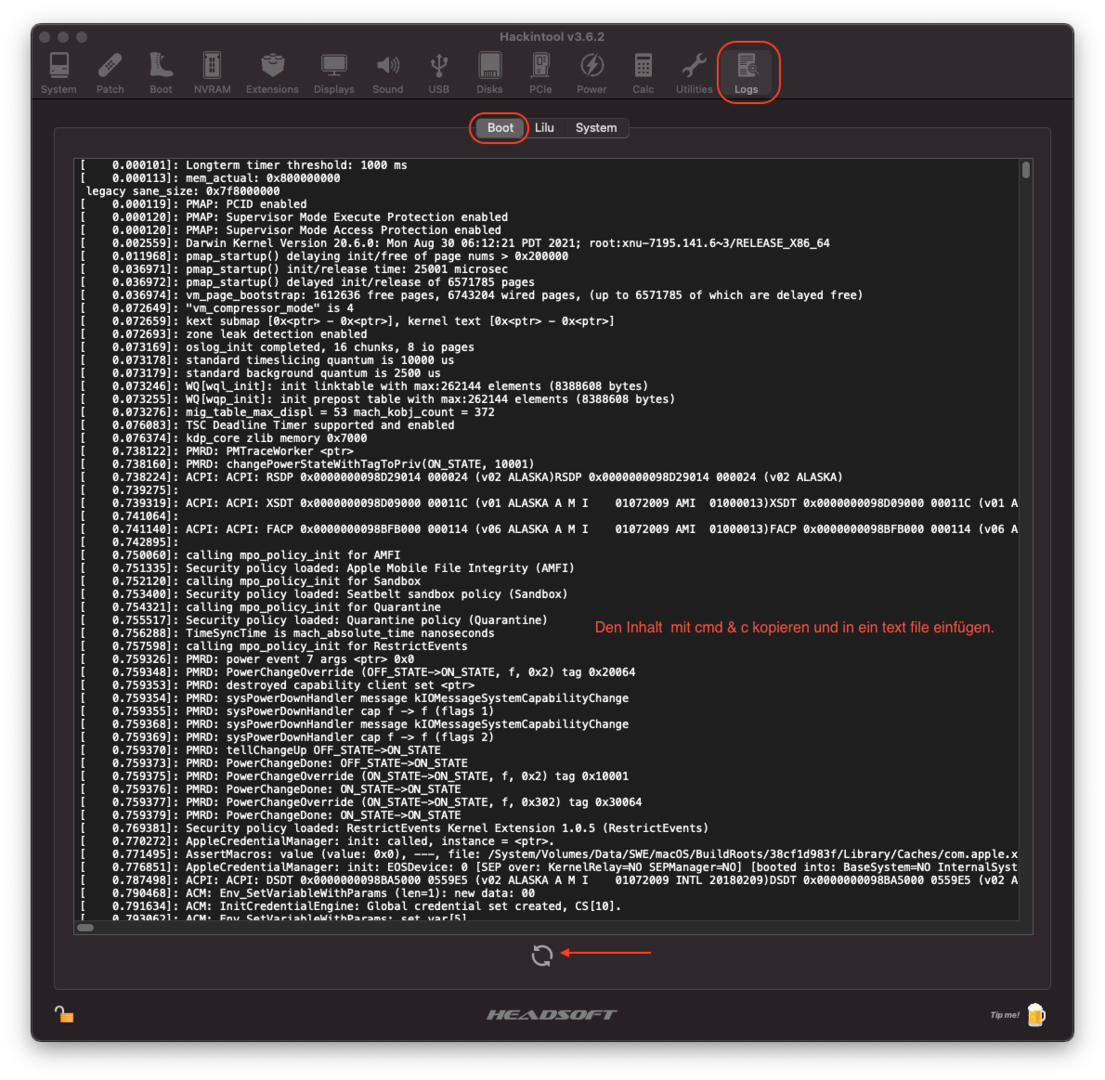
Task: Click the 'kdp_core zlib memory 0x7000' line
Action: [x=224, y=438]
